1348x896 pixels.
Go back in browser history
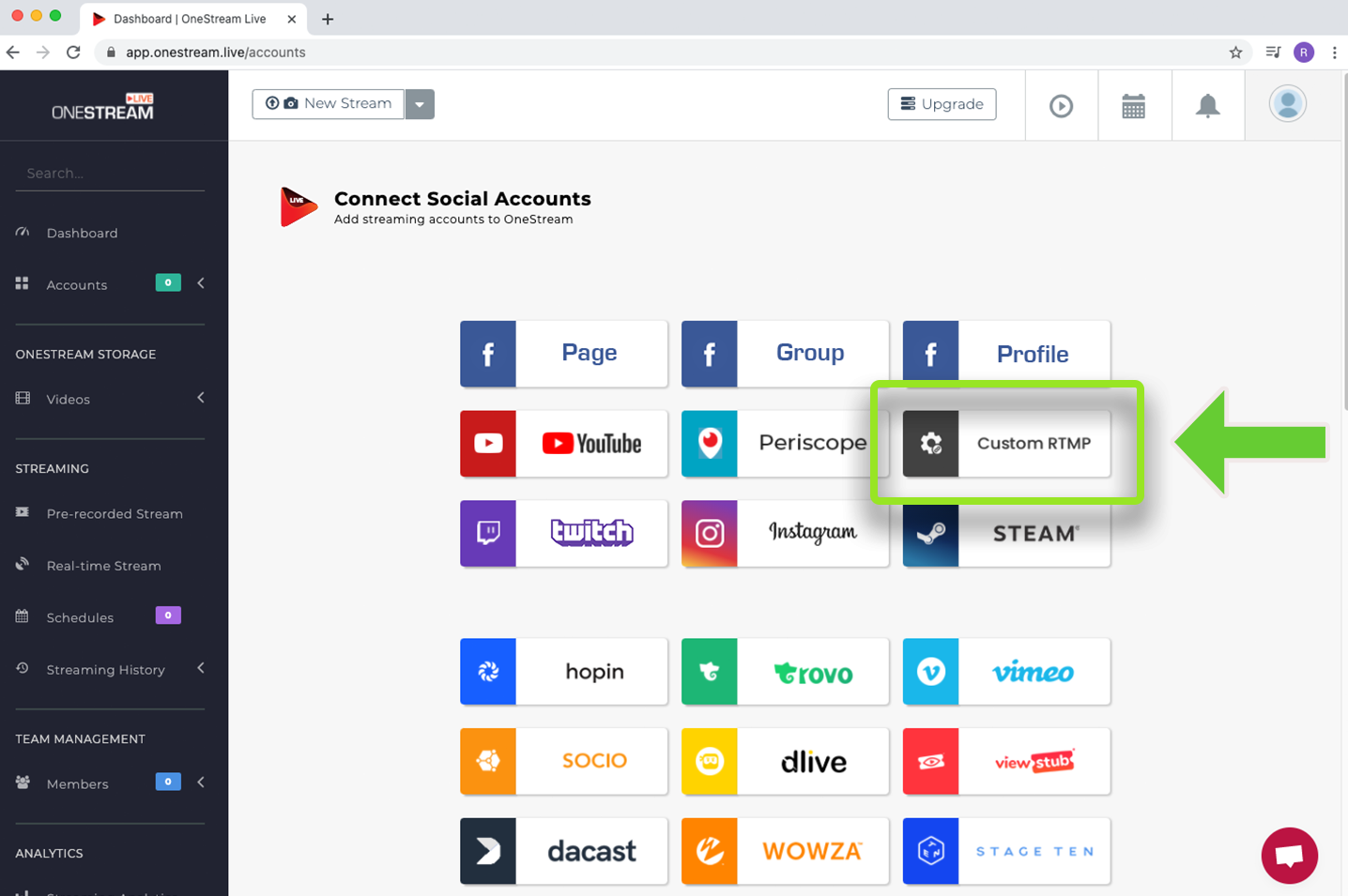coord(13,53)
